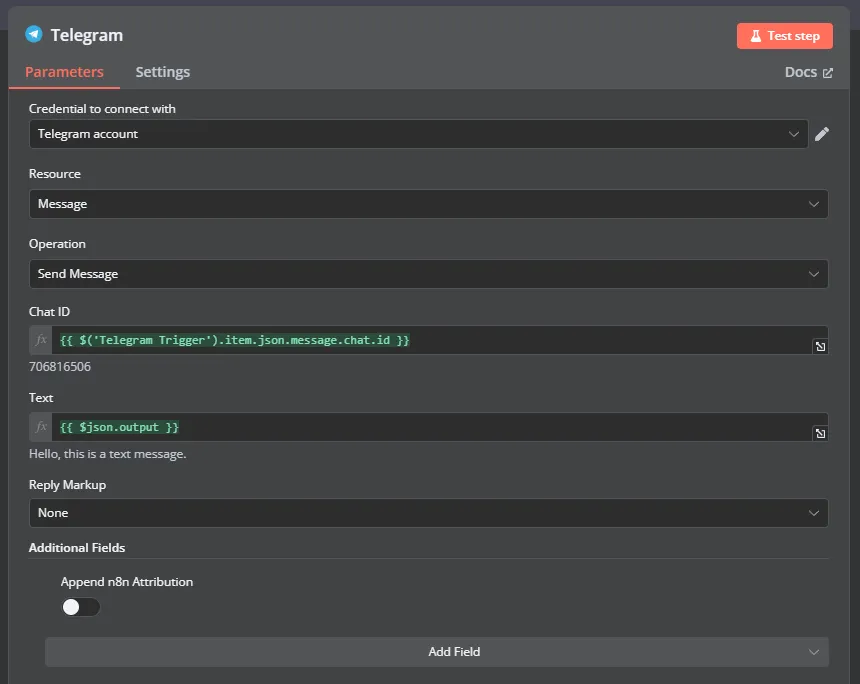Click the Telegram node title

point(87,35)
